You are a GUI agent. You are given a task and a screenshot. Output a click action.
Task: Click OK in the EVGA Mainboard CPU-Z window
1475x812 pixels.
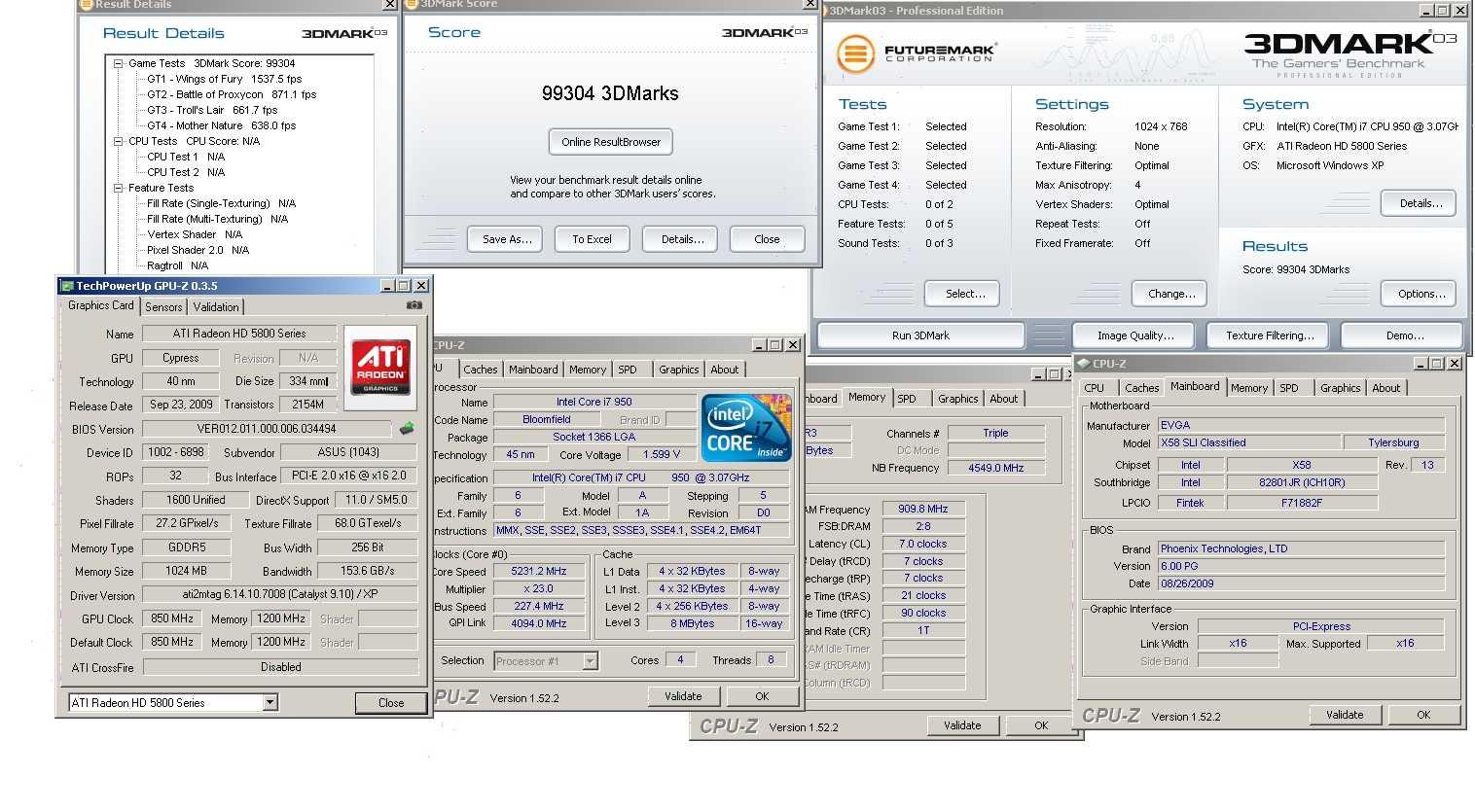click(x=1423, y=715)
